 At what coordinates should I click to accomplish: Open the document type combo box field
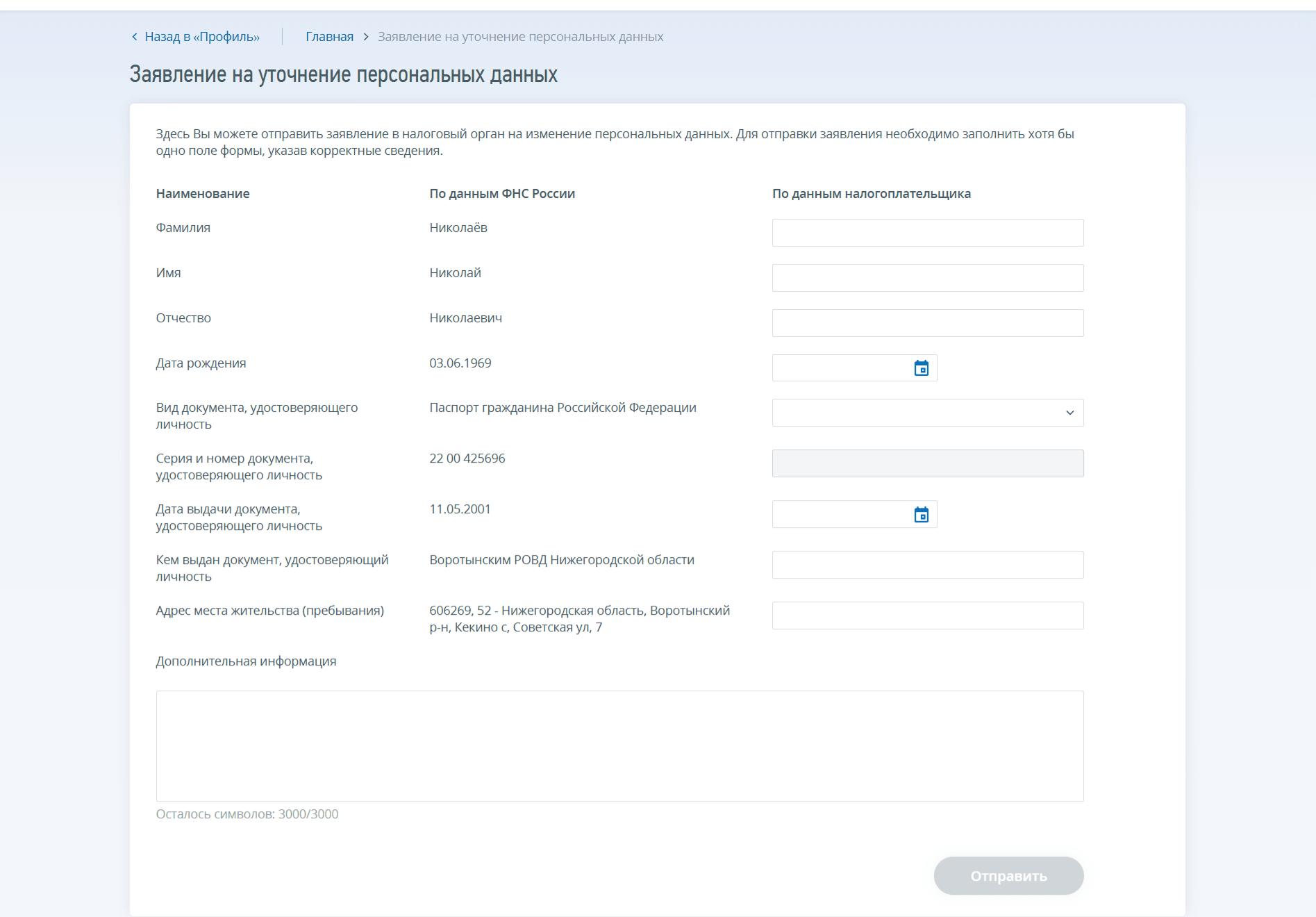[x=928, y=413]
